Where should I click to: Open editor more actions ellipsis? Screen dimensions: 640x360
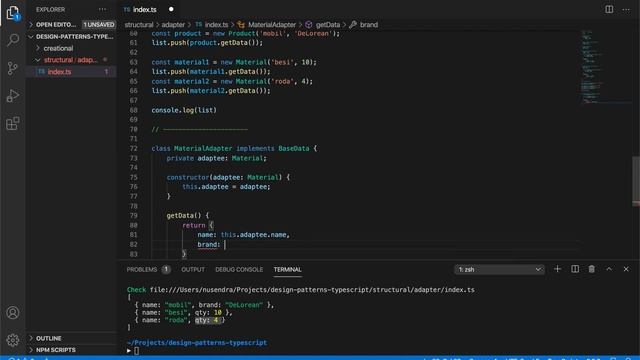(x=626, y=9)
